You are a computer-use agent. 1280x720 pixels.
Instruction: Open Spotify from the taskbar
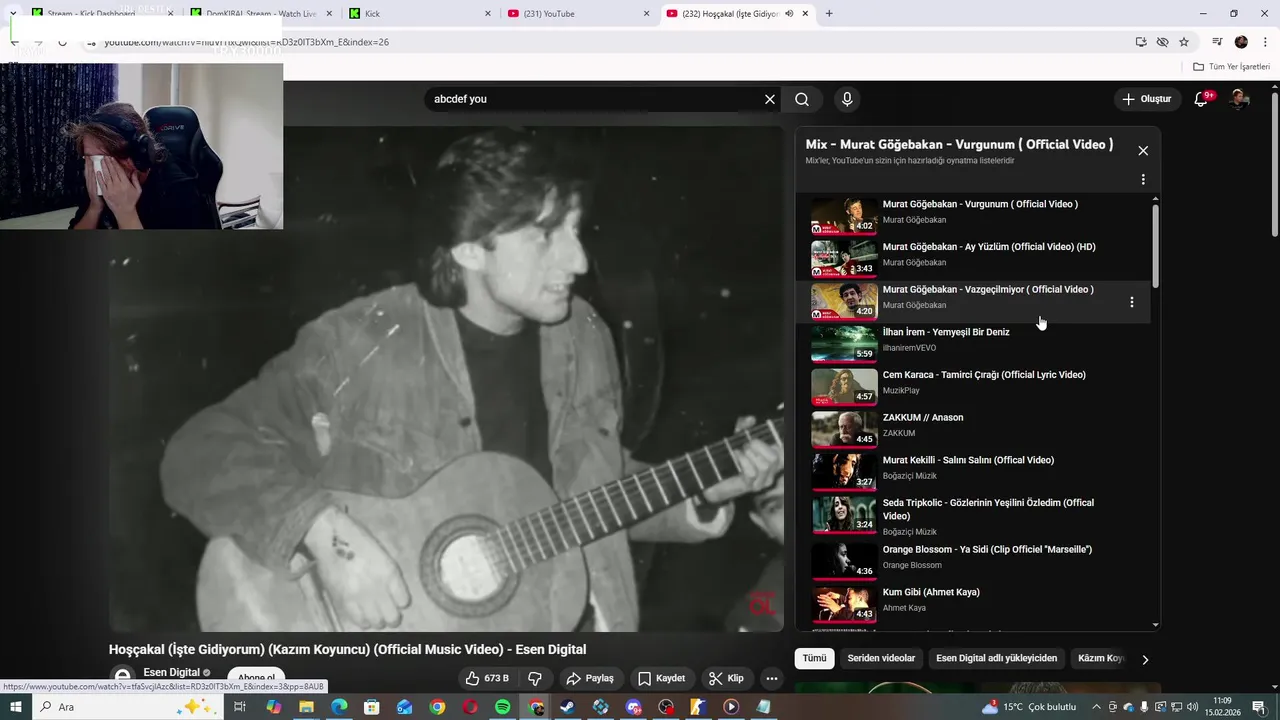(503, 707)
